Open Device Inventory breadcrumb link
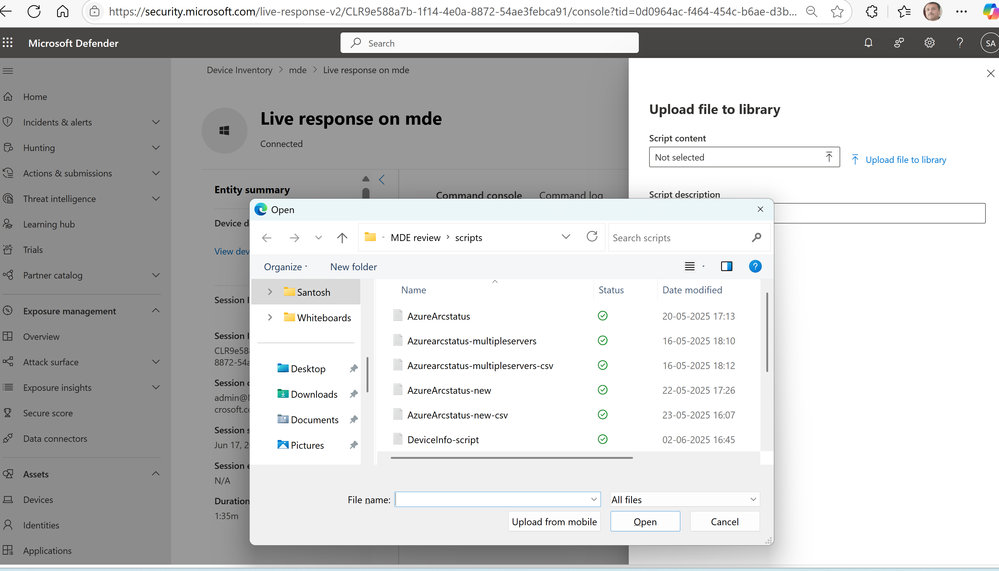Image resolution: width=999 pixels, height=571 pixels. coord(240,70)
